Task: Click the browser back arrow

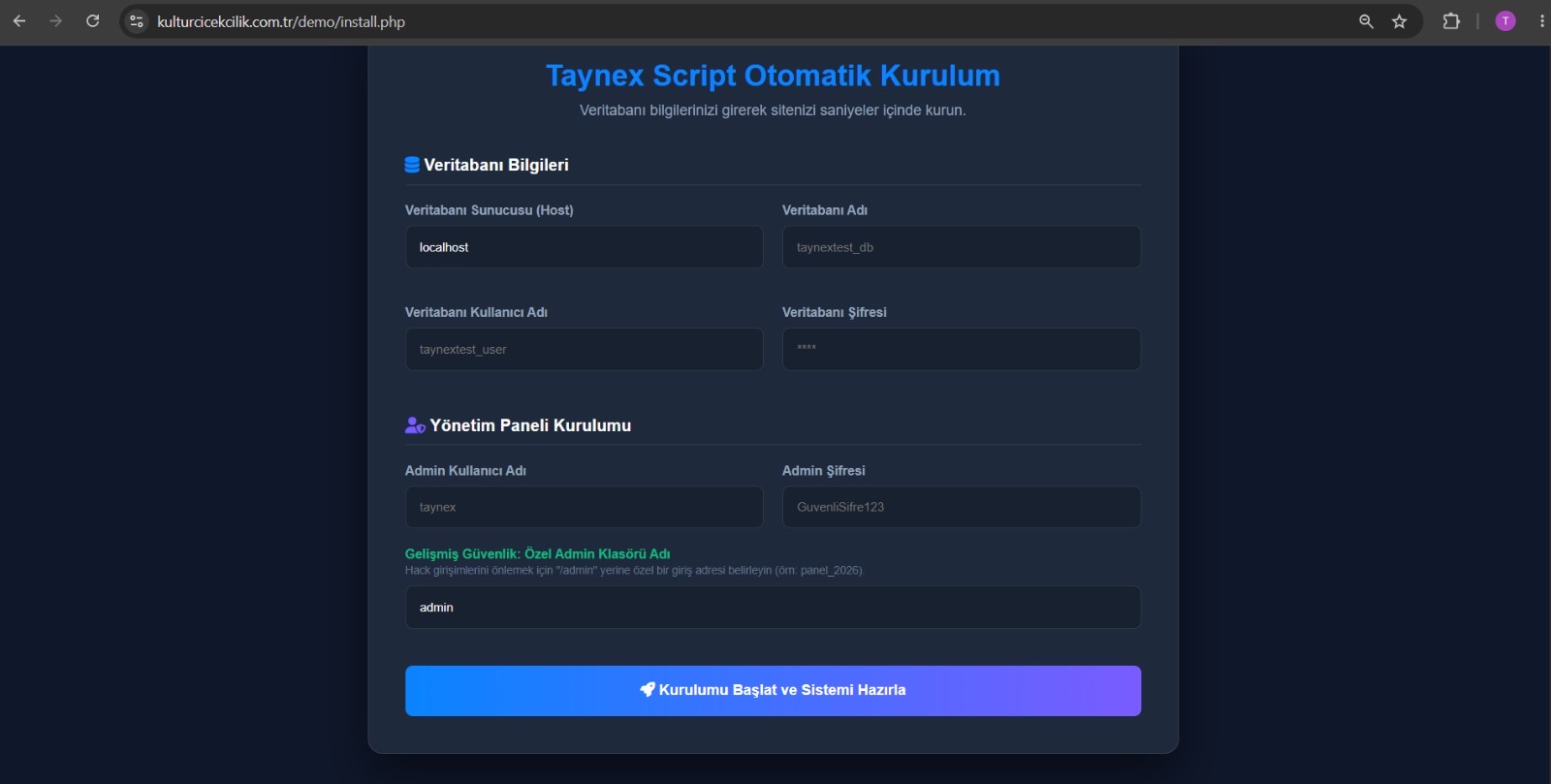Action: tap(19, 21)
